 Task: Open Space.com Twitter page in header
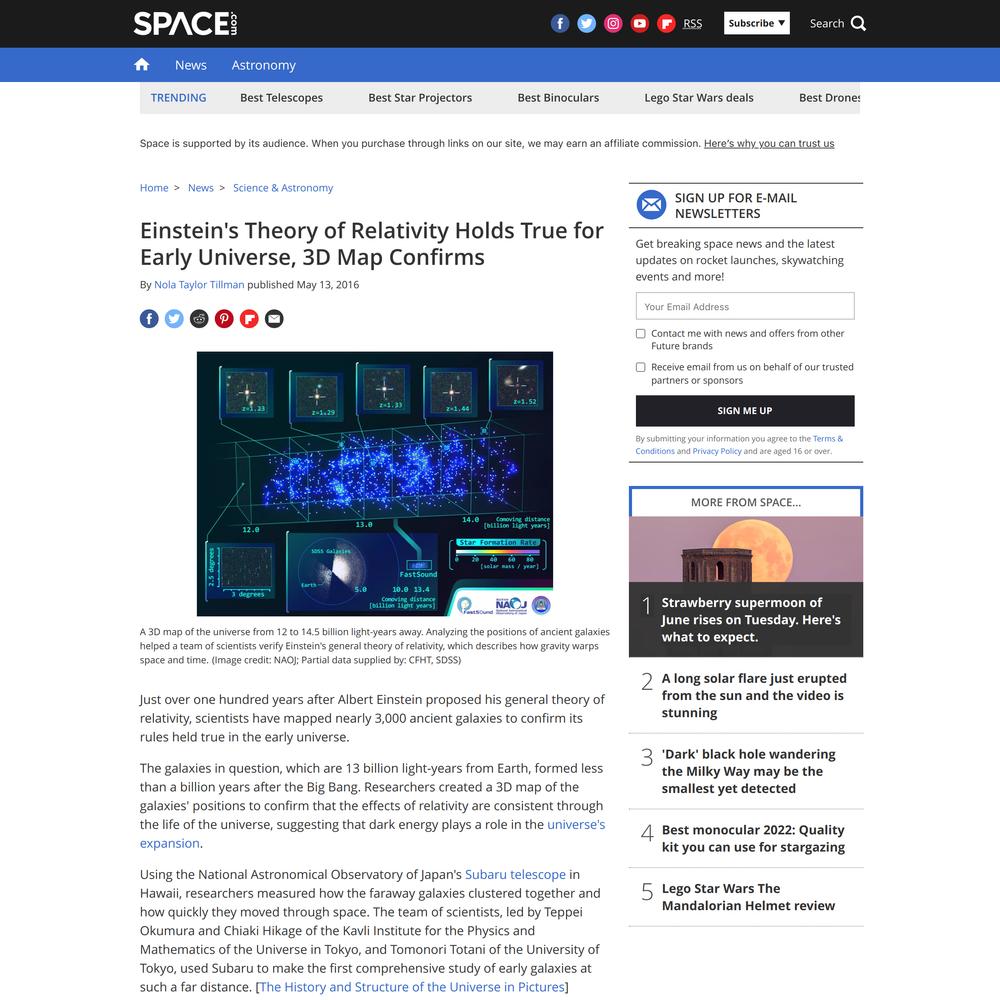(587, 24)
